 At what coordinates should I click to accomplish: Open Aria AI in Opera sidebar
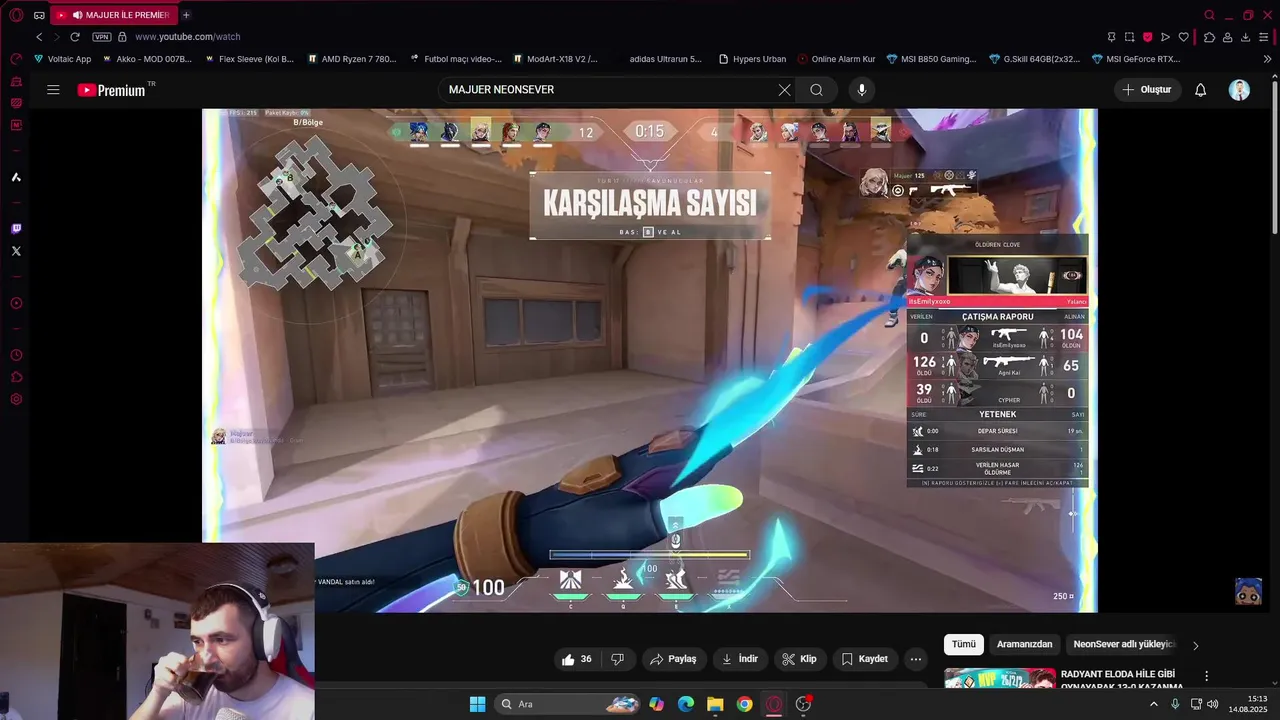click(x=16, y=177)
